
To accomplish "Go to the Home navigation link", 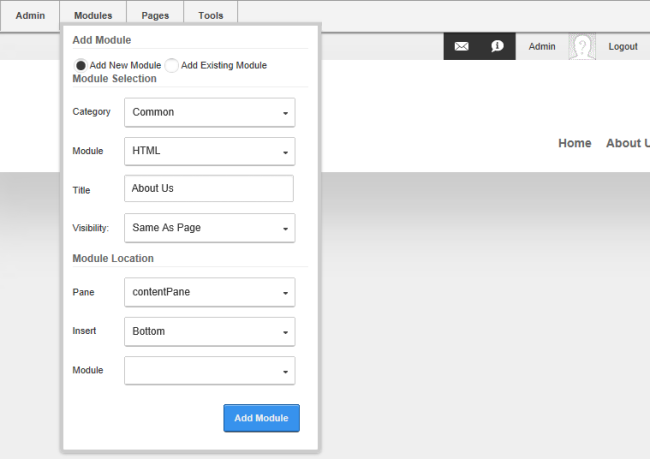I will (575, 143).
